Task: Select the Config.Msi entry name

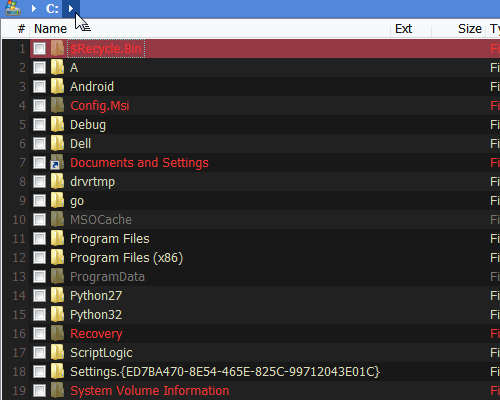Action: click(x=100, y=106)
